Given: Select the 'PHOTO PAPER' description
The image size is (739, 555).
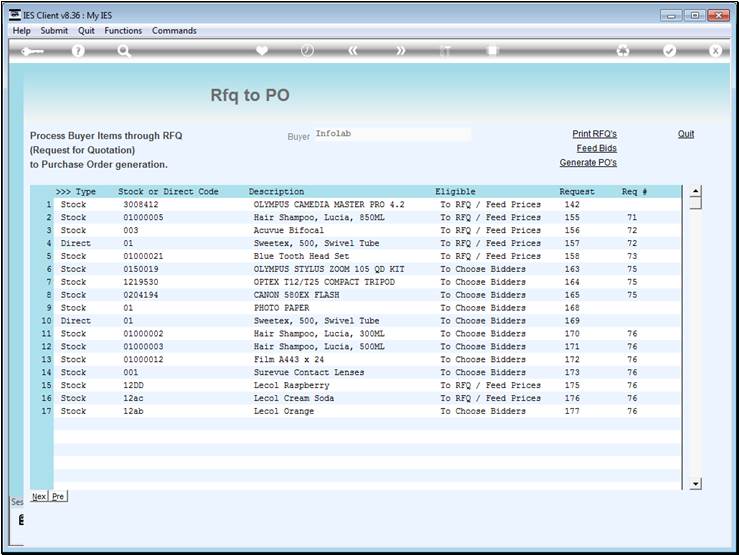Looking at the screenshot, I should (x=281, y=308).
